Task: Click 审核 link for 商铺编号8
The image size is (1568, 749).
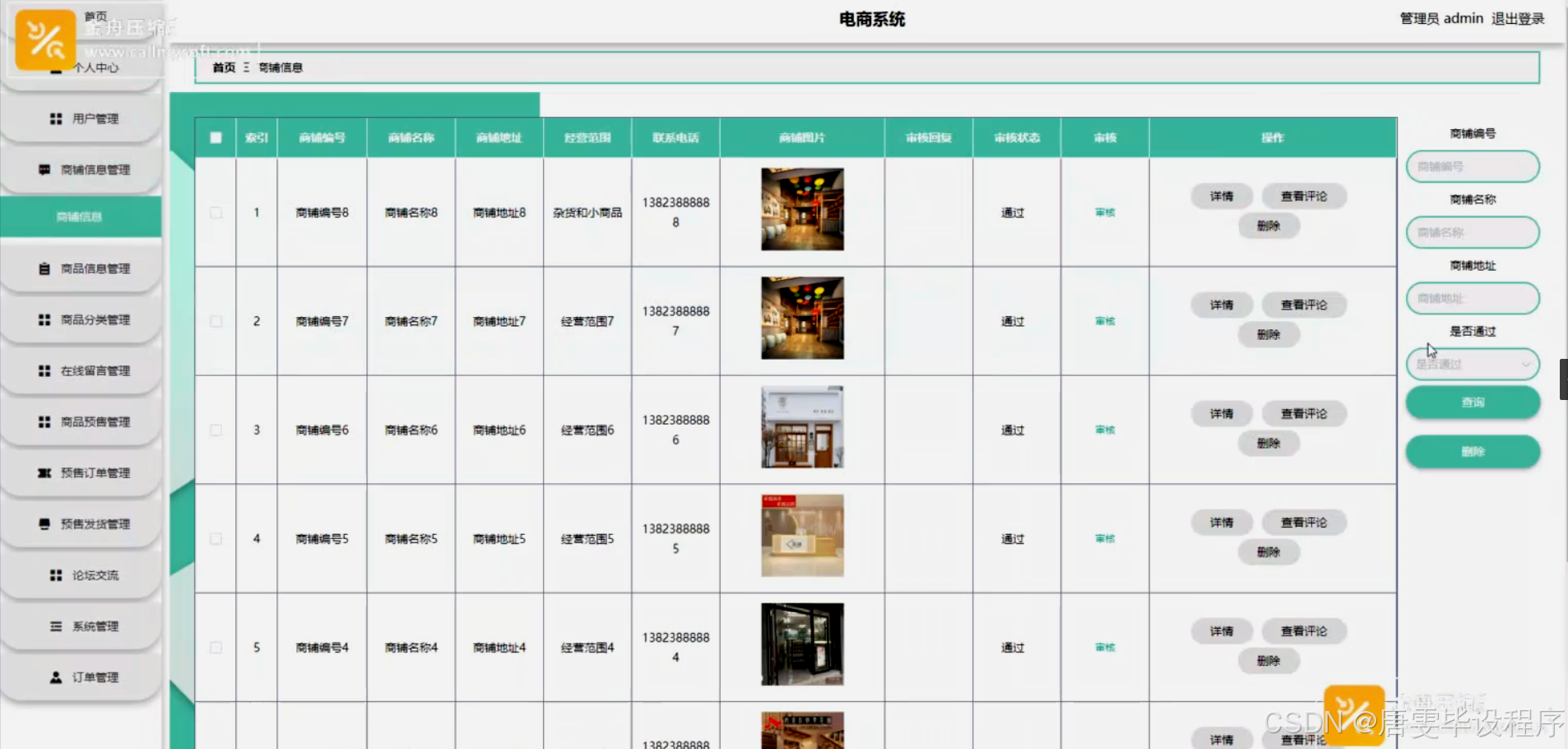Action: (1105, 212)
